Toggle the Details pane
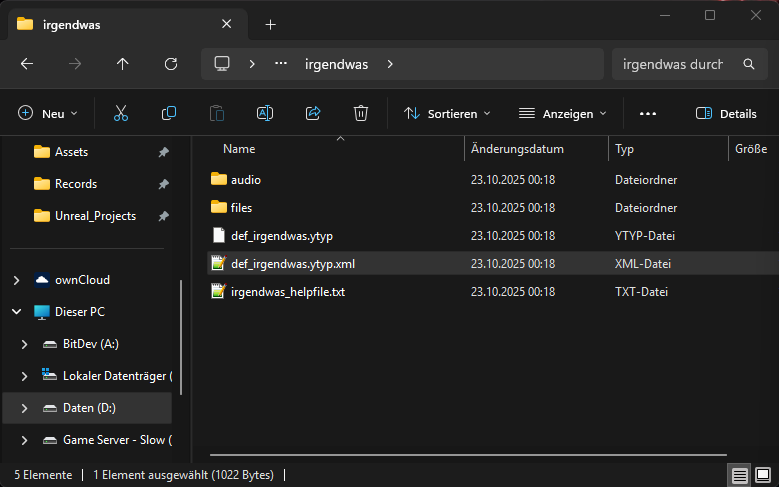 pyautogui.click(x=726, y=113)
